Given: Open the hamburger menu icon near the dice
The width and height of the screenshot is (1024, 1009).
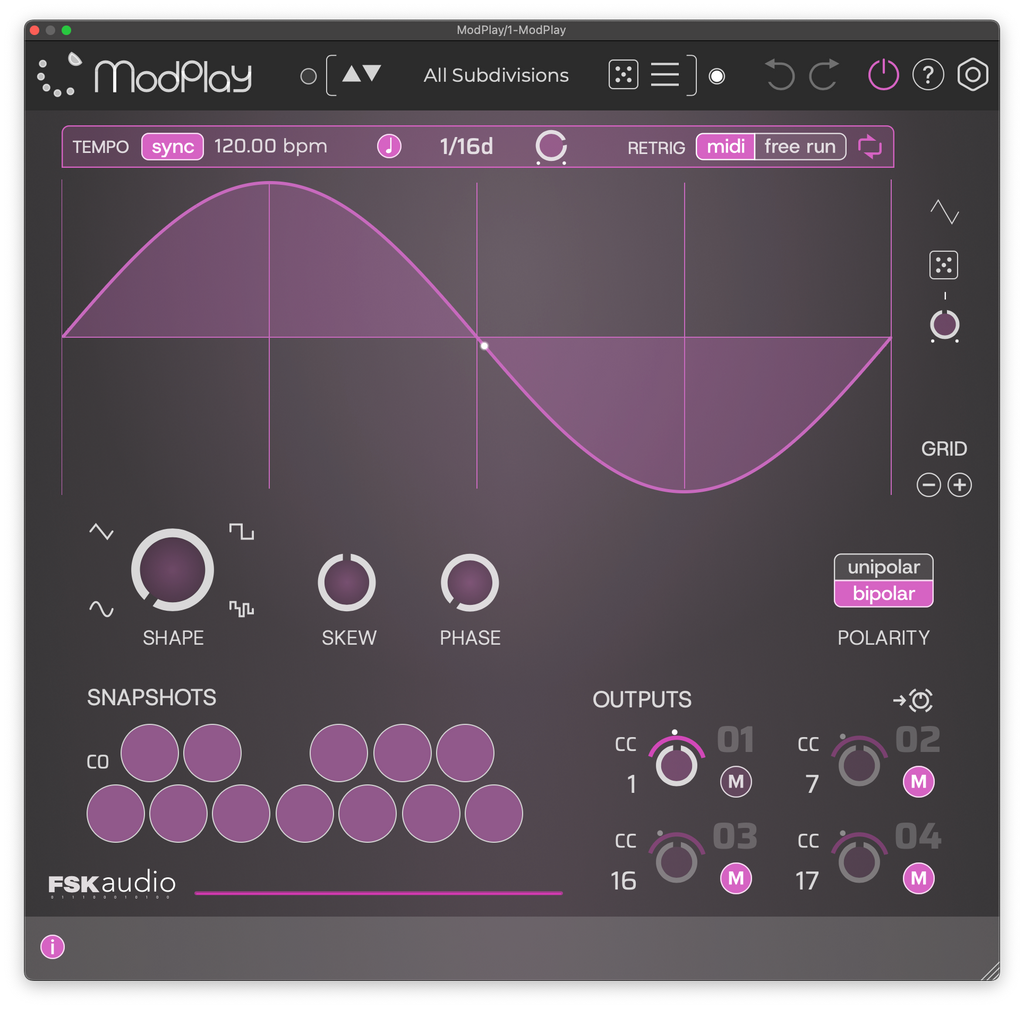Looking at the screenshot, I should click(664, 74).
